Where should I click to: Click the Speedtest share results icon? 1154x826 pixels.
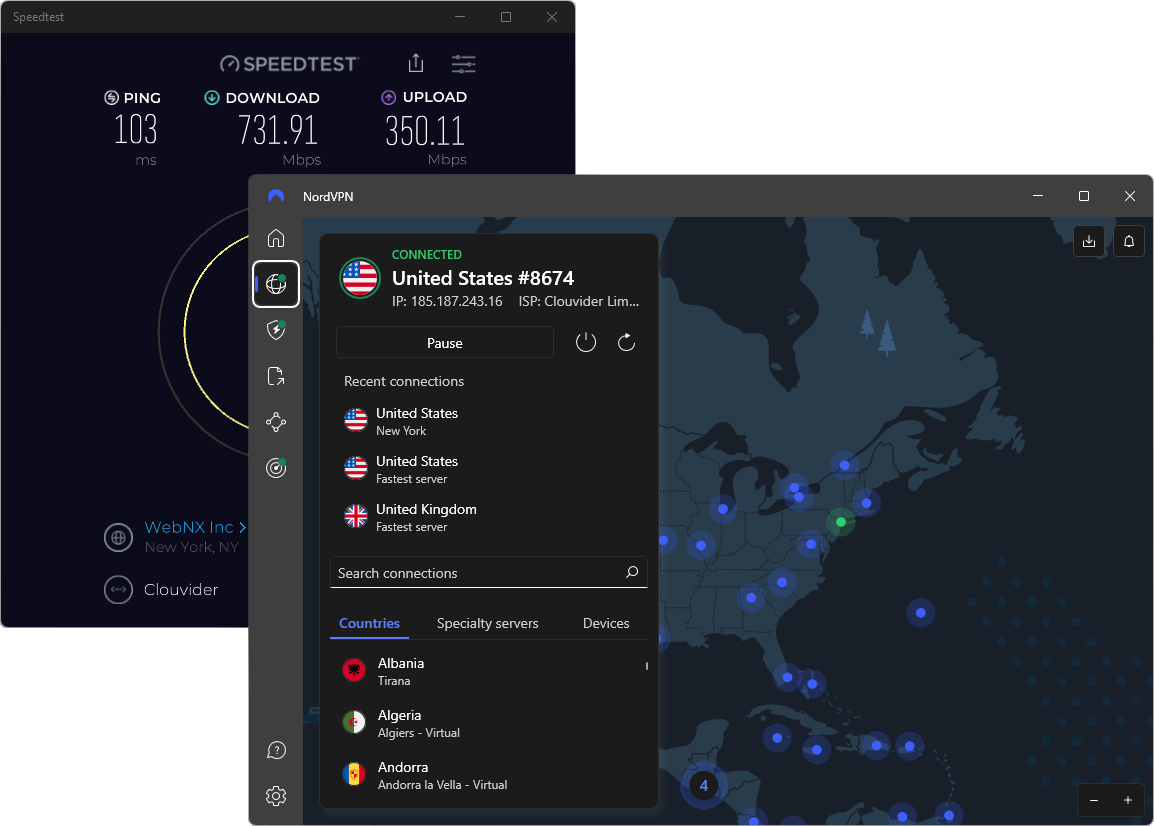click(416, 63)
